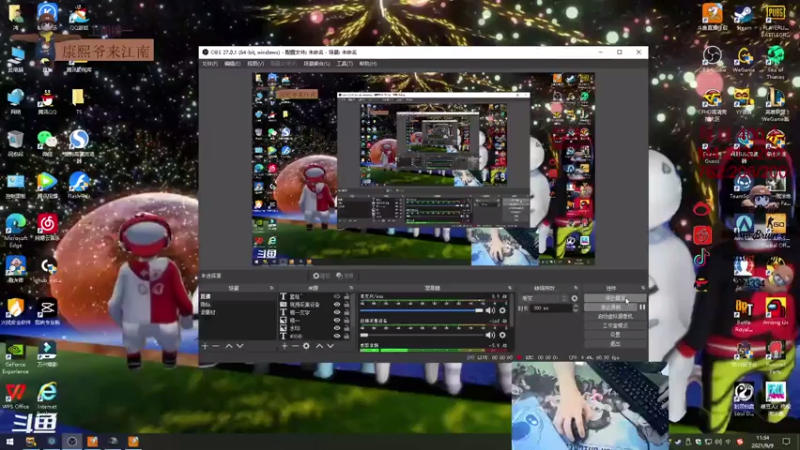800x450 pixels.
Task: Hide the topmost text source via eye icon
Action: [337, 296]
